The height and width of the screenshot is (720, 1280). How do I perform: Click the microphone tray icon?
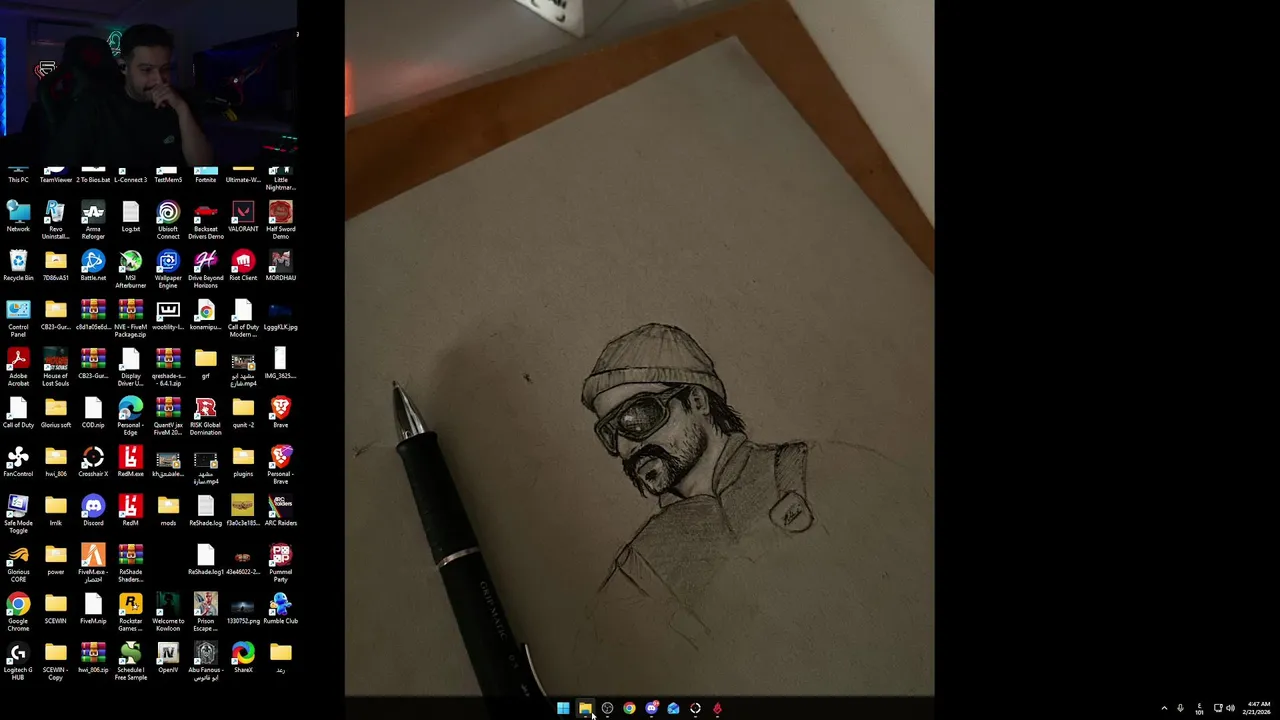(1180, 708)
